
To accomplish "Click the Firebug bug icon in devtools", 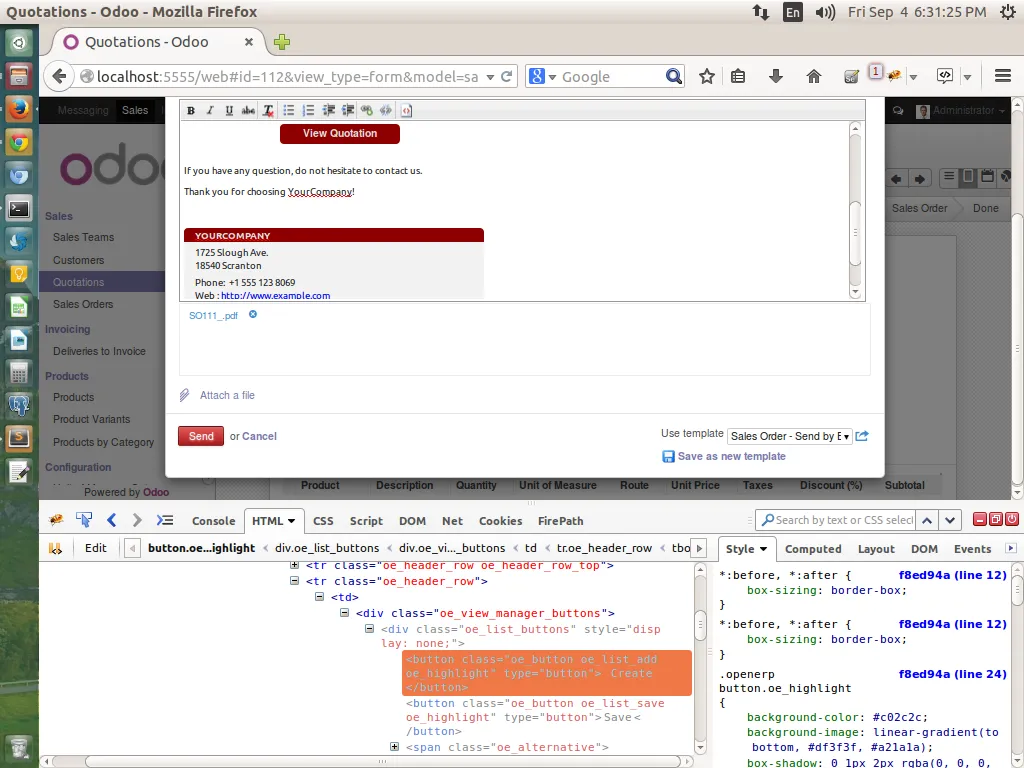I will 56,520.
